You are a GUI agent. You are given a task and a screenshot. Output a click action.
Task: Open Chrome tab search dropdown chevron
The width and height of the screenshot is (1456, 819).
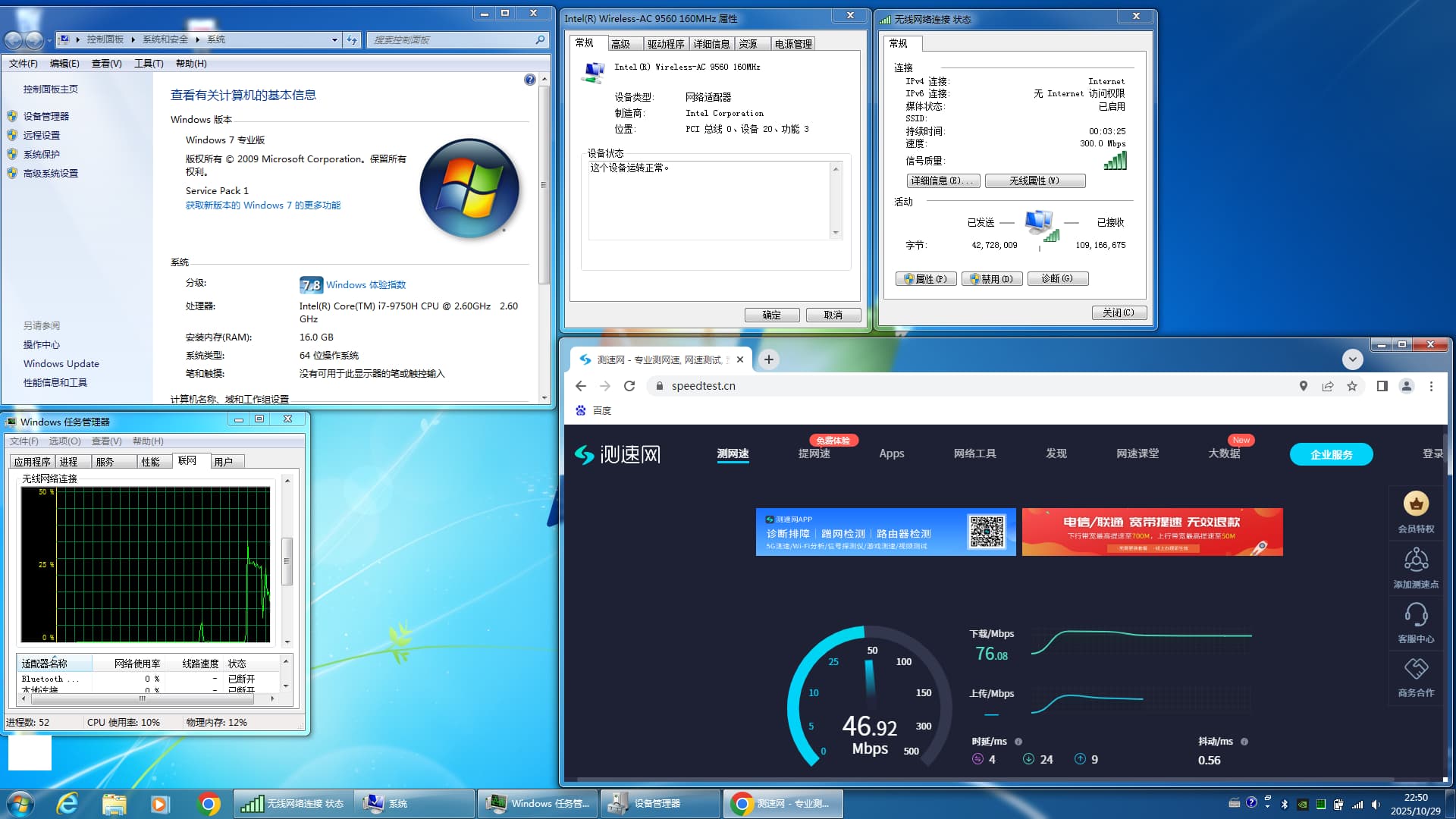point(1351,359)
